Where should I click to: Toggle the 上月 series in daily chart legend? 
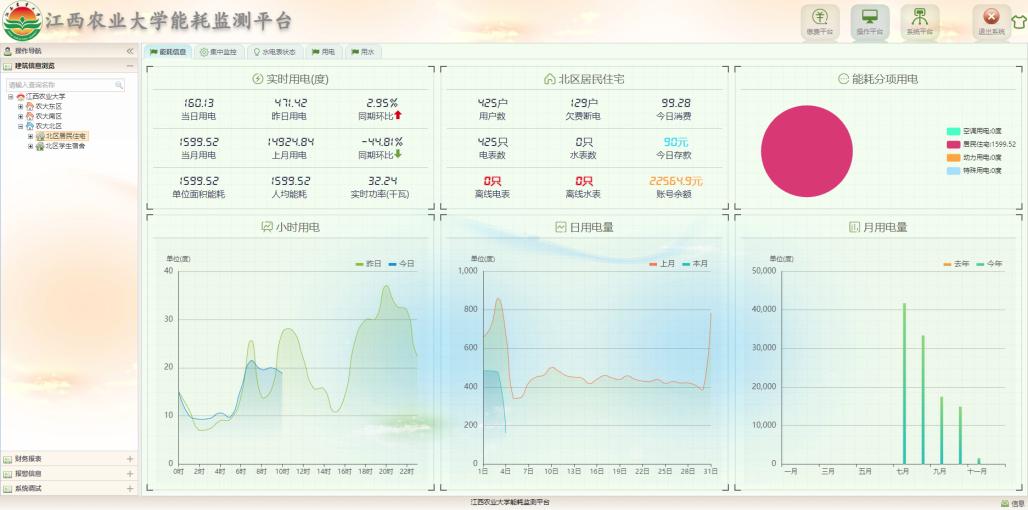coord(660,263)
